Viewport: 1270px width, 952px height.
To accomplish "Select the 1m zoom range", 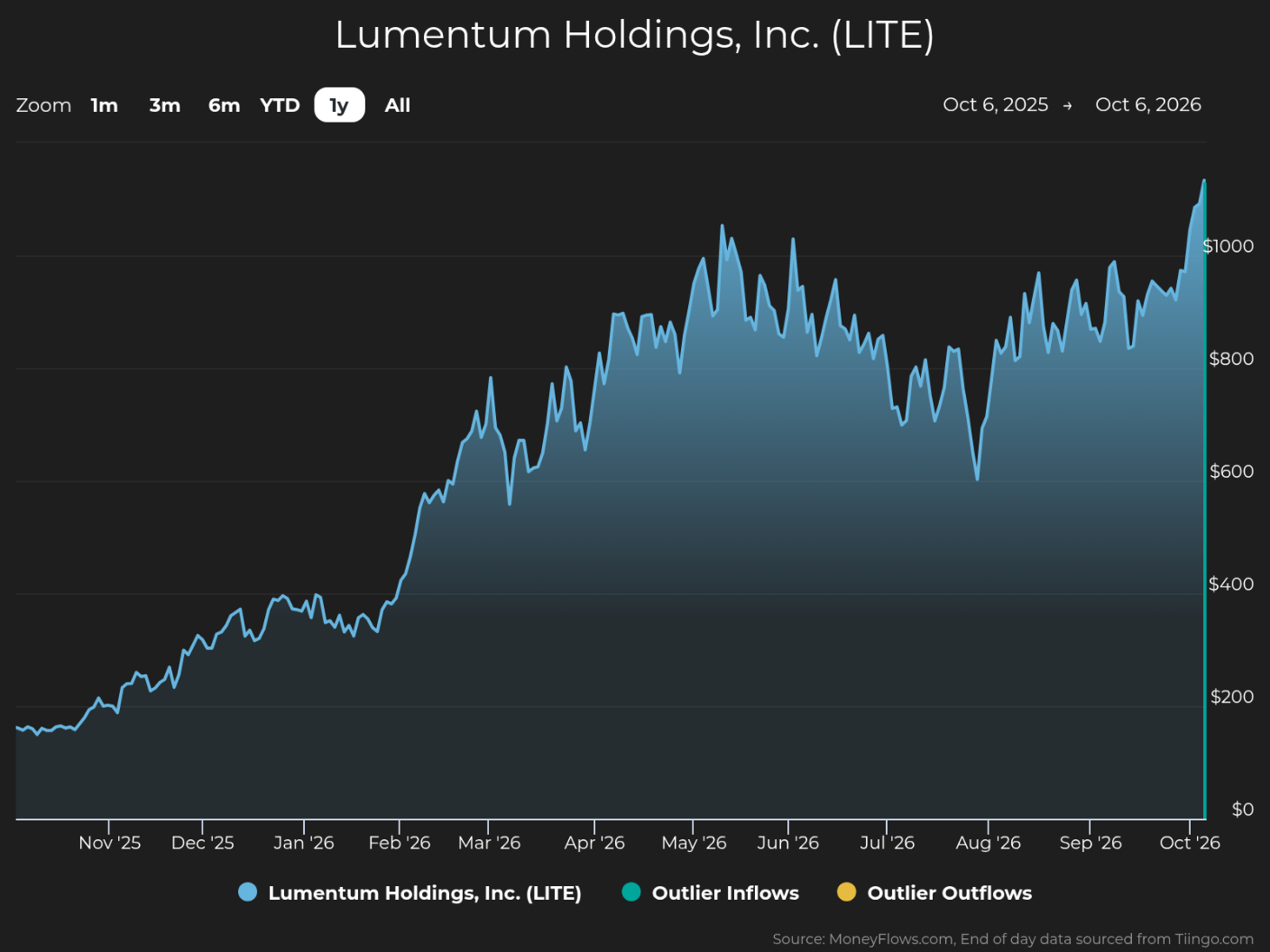I will 105,105.
